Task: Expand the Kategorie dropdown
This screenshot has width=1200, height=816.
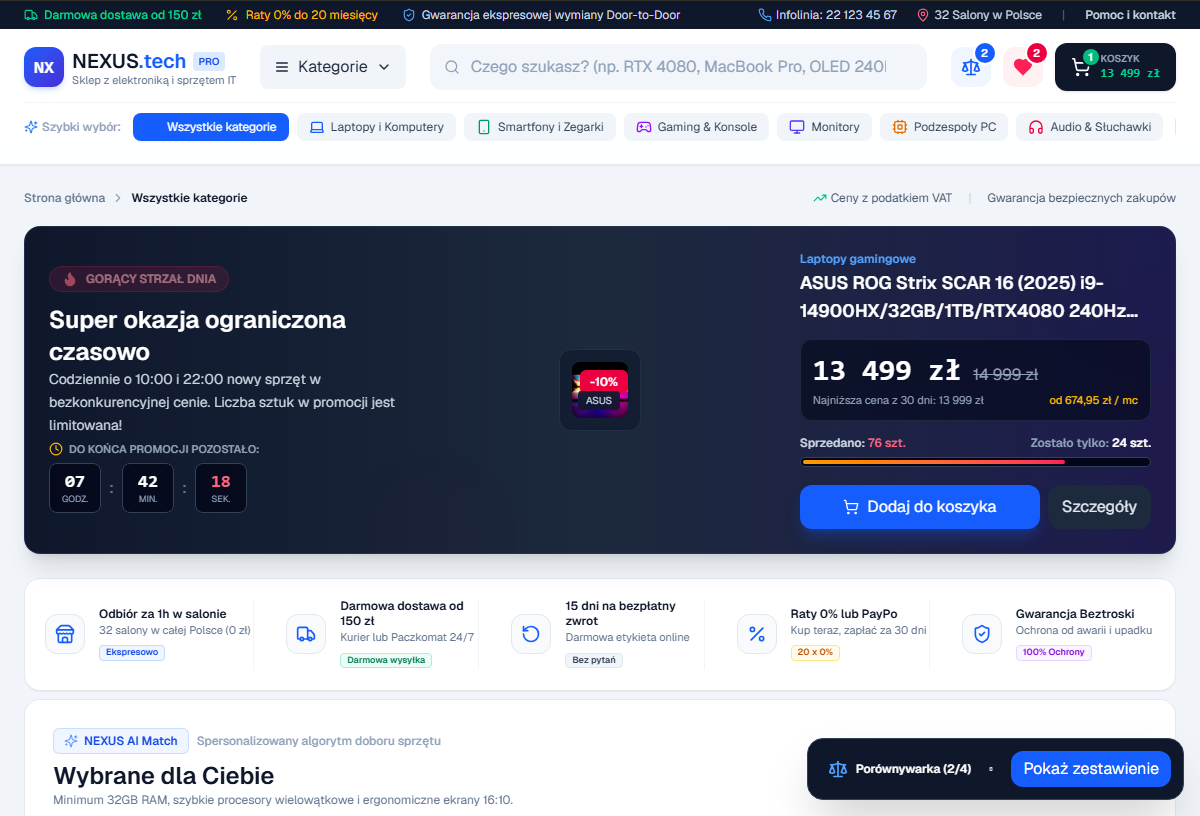Action: click(x=333, y=67)
